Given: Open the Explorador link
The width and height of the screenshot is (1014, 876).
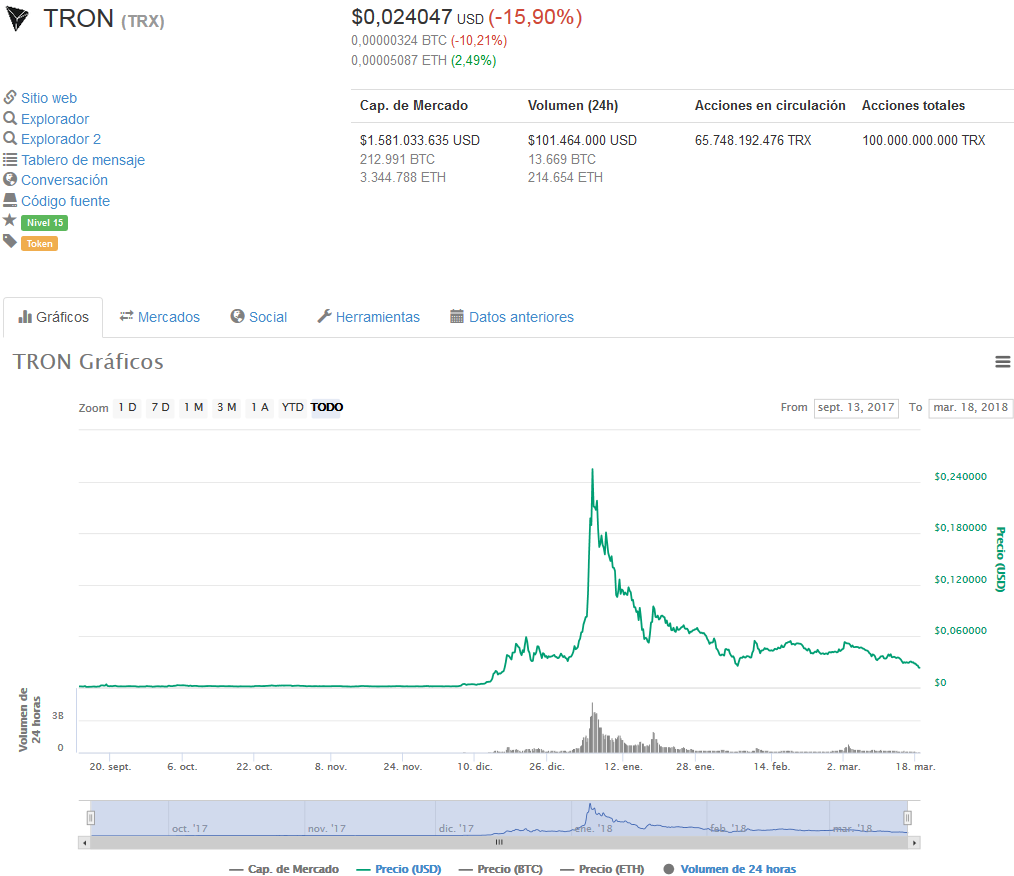Looking at the screenshot, I should pyautogui.click(x=55, y=119).
